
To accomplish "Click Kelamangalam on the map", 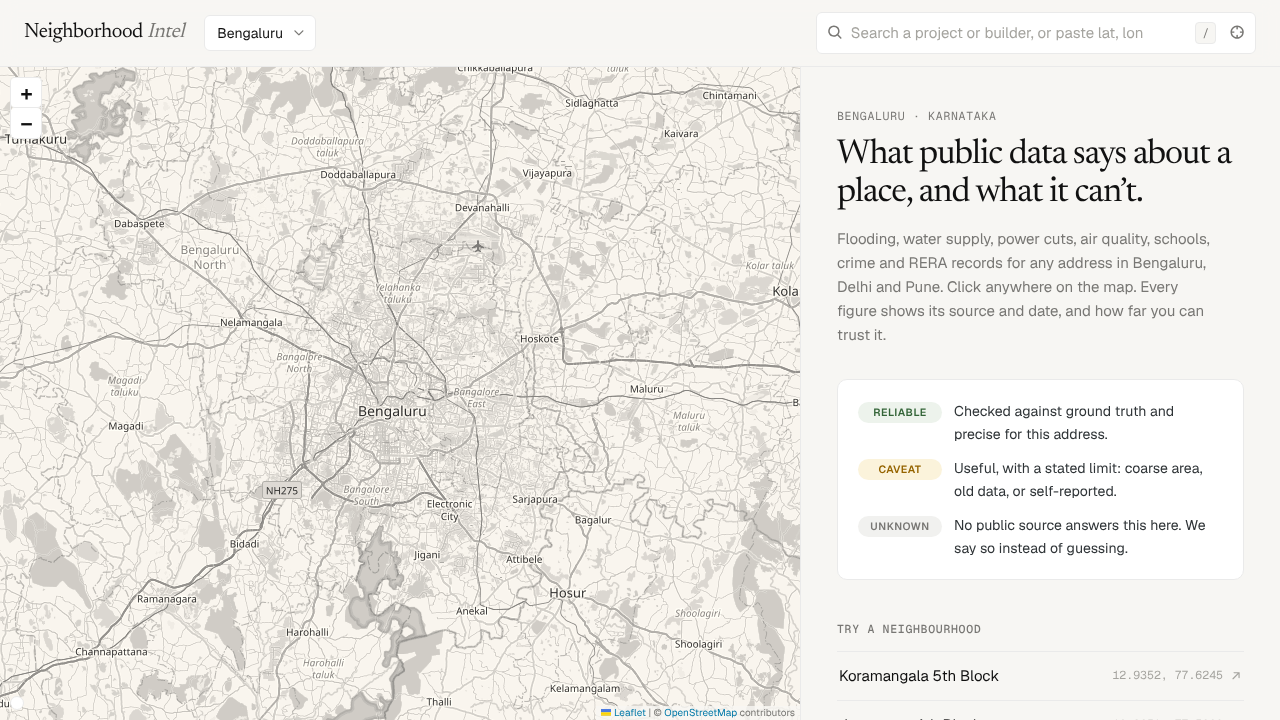I will 585,688.
